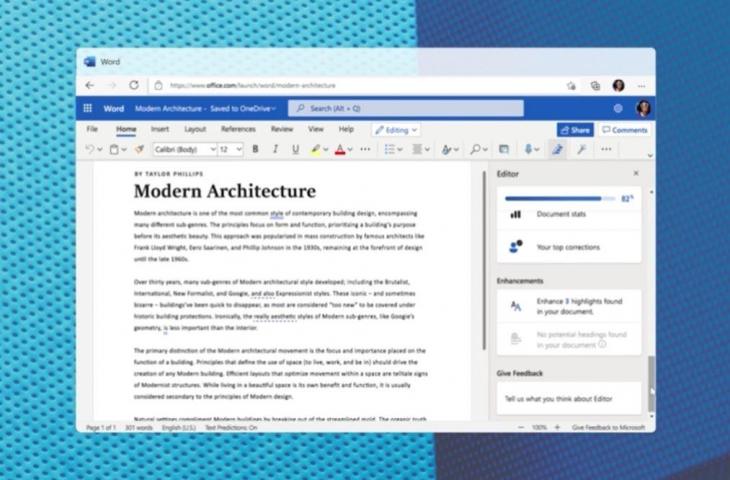Refresh the browser page
Screen dimensions: 730x480
tap(134, 85)
